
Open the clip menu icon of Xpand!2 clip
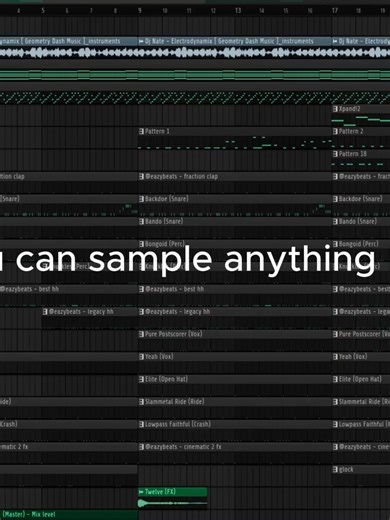(x=335, y=109)
